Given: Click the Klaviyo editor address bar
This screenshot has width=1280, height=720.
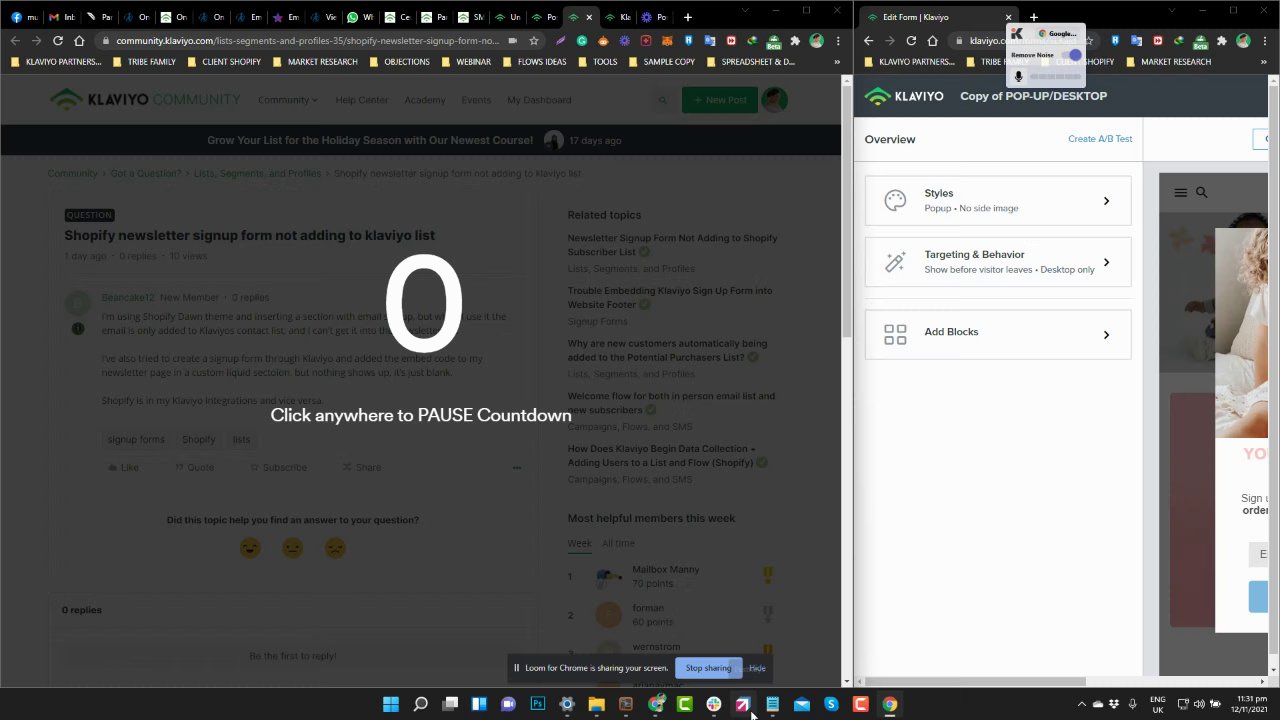Looking at the screenshot, I should [1023, 41].
